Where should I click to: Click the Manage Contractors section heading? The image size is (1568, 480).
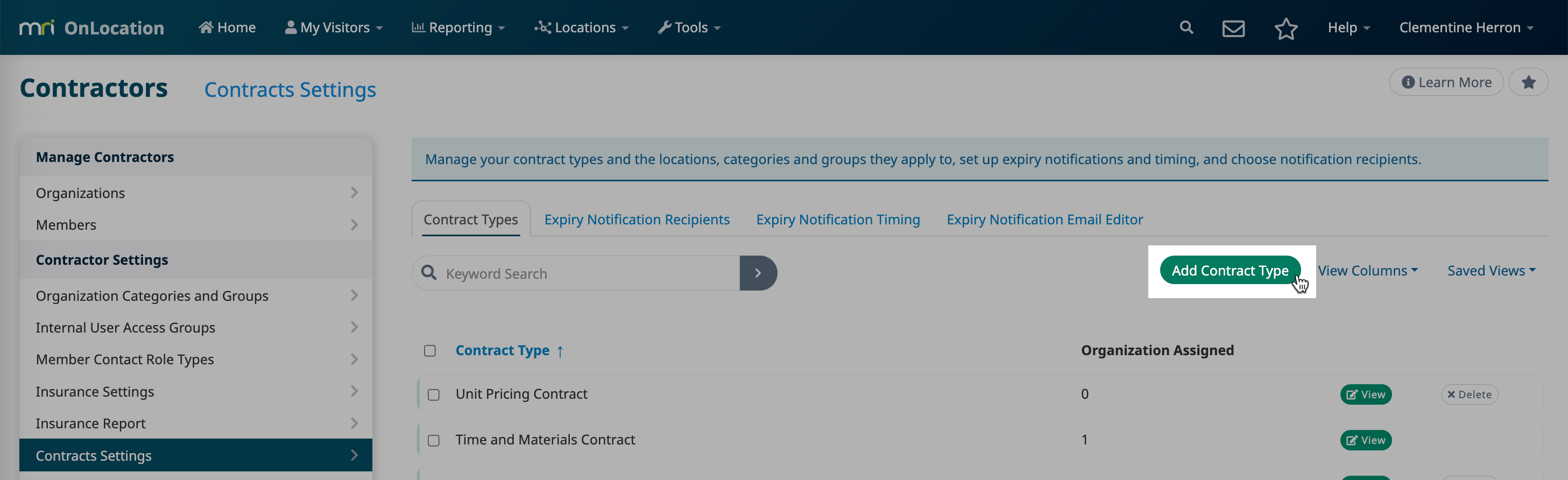coord(105,157)
